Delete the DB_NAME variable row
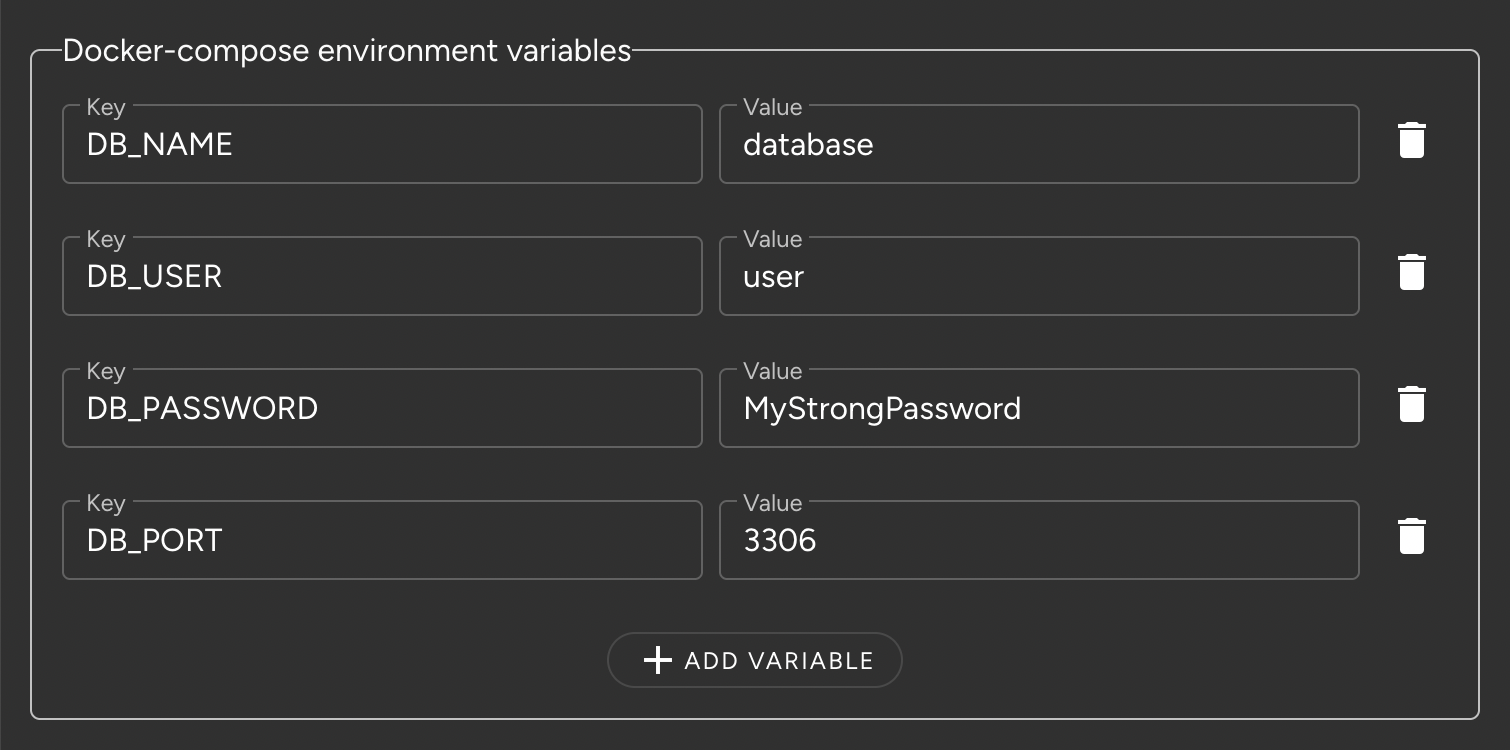 (x=1411, y=140)
